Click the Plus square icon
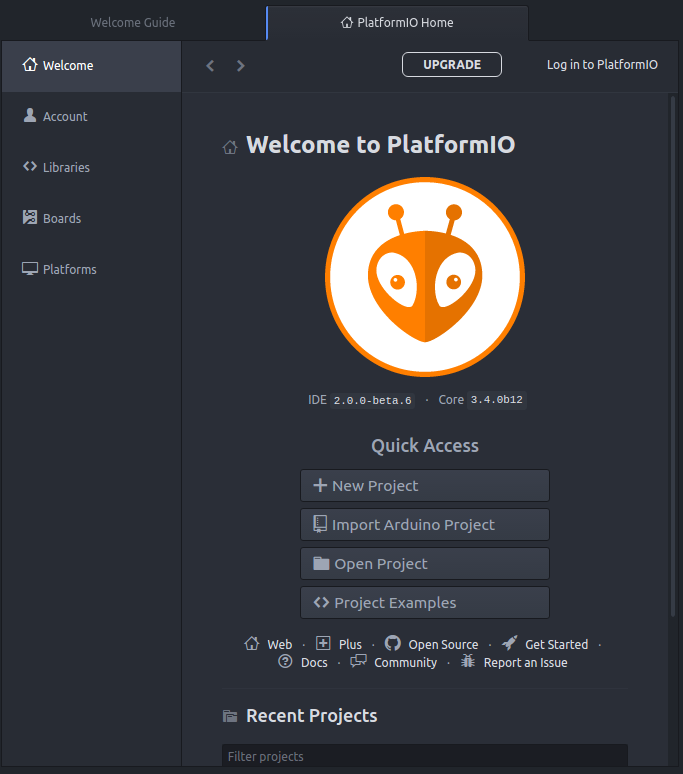683x774 pixels. click(323, 643)
